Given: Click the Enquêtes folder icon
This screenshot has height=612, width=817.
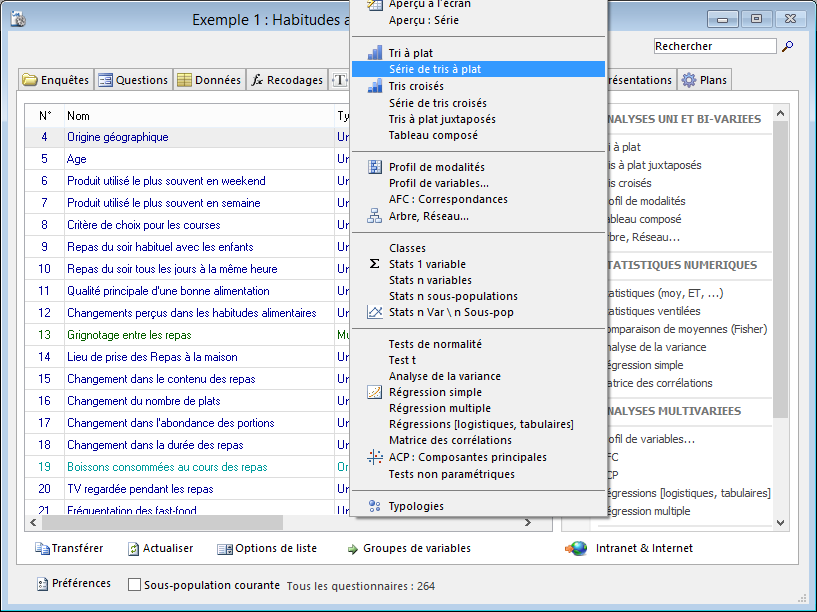Looking at the screenshot, I should (x=30, y=80).
